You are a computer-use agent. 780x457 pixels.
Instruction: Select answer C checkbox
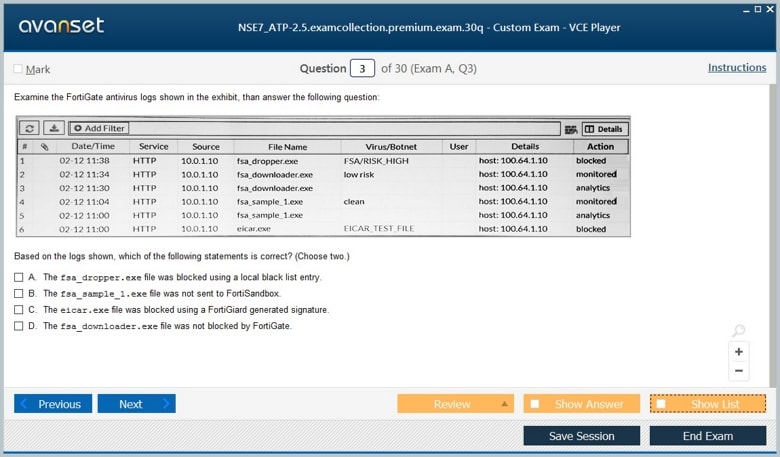[18, 310]
